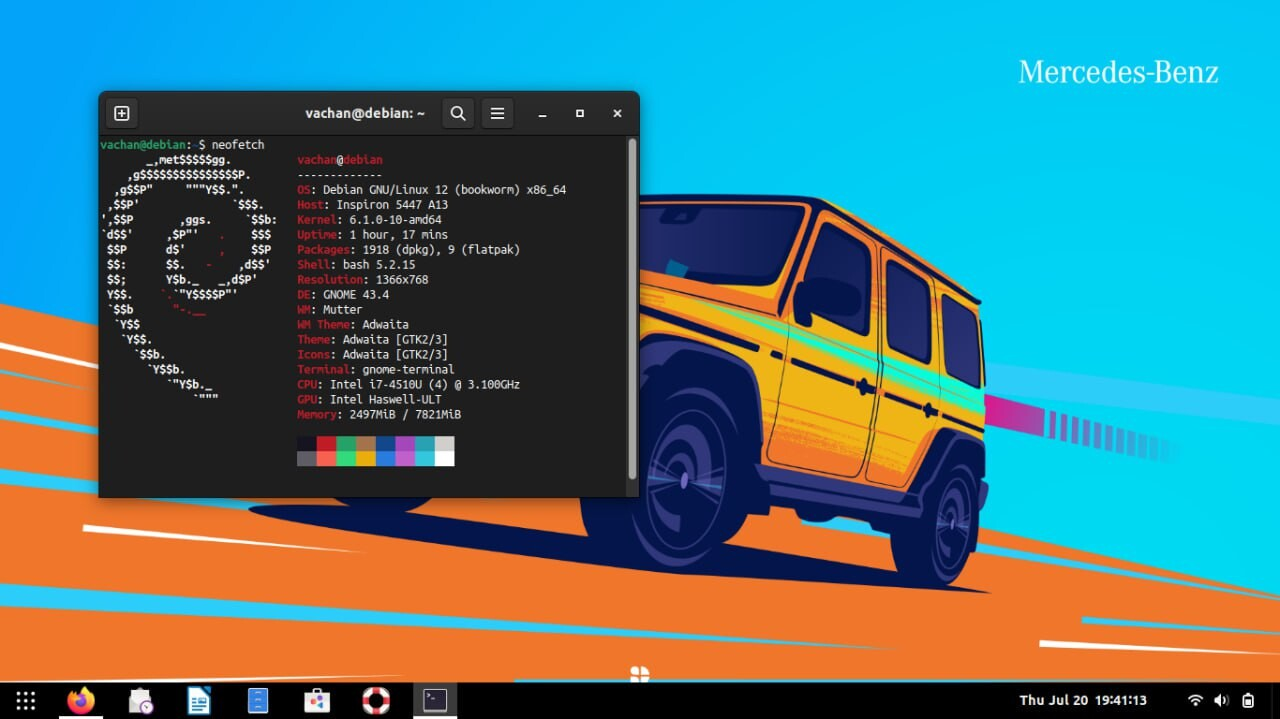The image size is (1280, 719).
Task: Open Evolution mail and calendar app
Action: click(x=141, y=701)
